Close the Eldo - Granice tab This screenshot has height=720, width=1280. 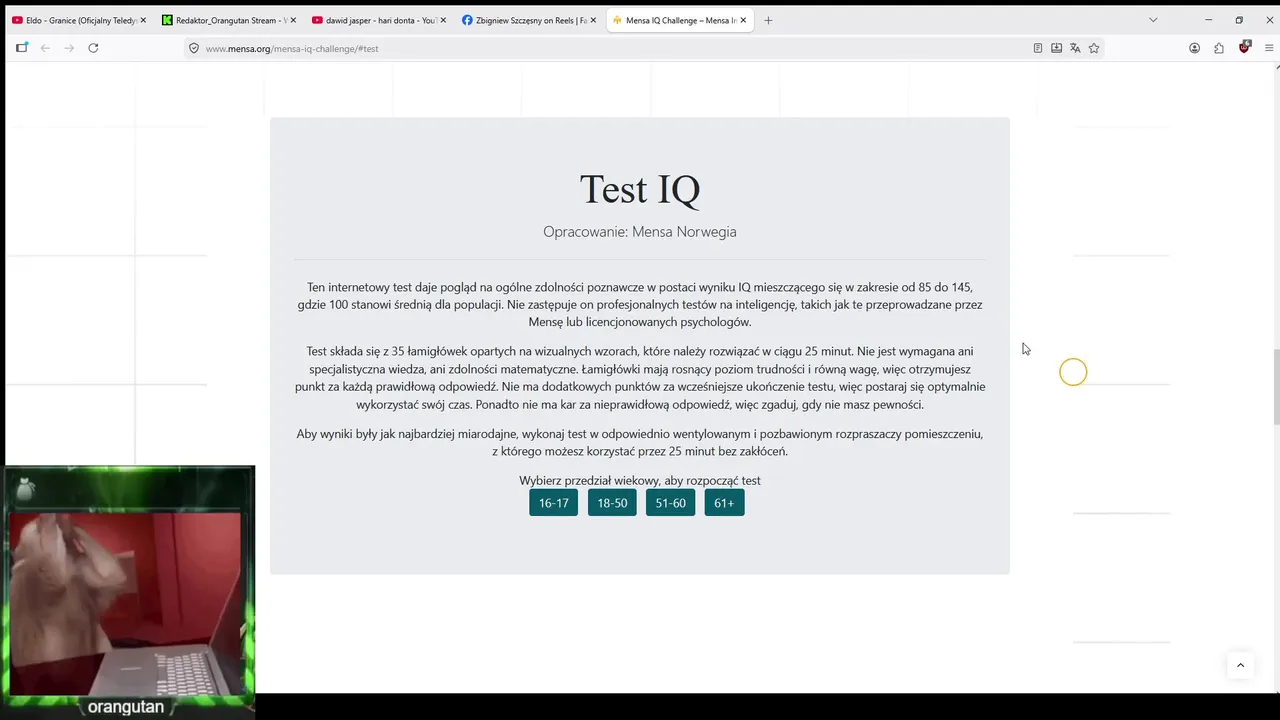(x=143, y=20)
